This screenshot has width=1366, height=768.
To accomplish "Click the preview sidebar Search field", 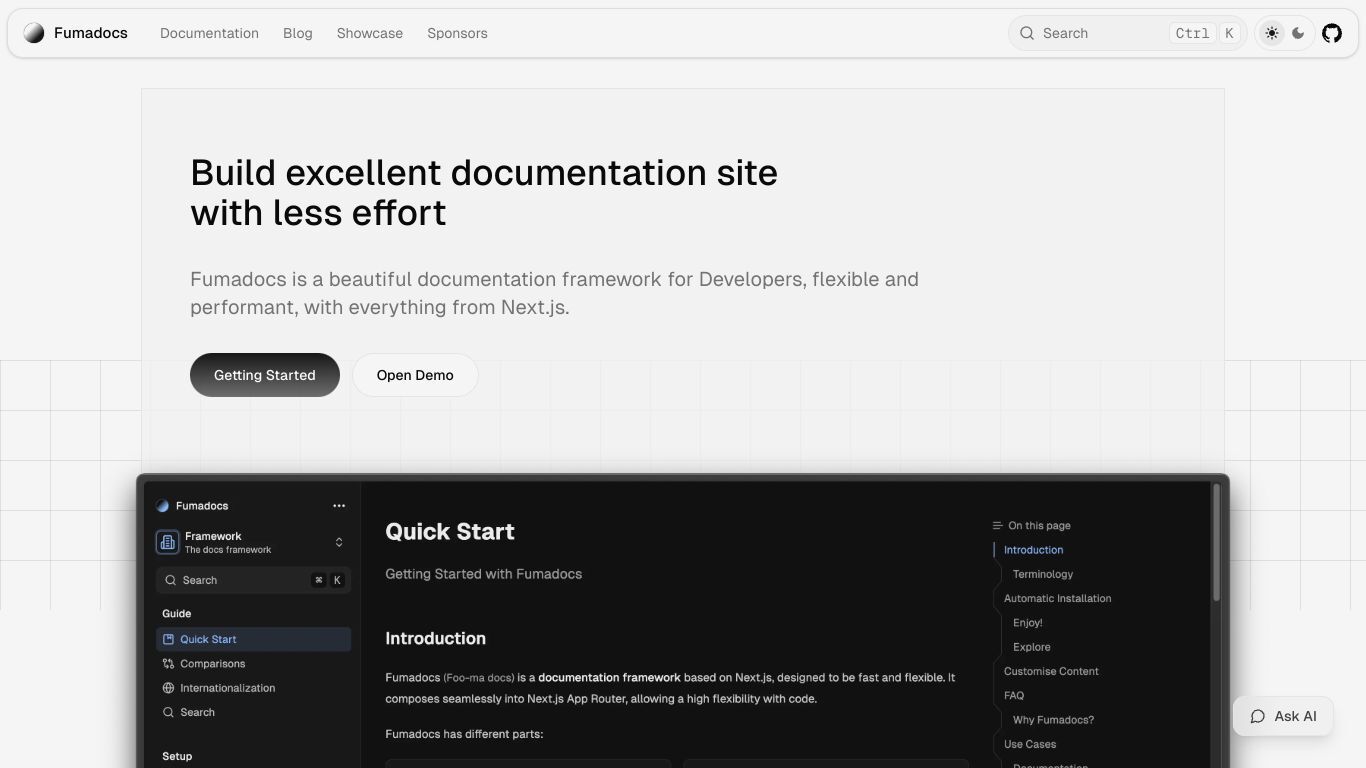I will click(254, 580).
